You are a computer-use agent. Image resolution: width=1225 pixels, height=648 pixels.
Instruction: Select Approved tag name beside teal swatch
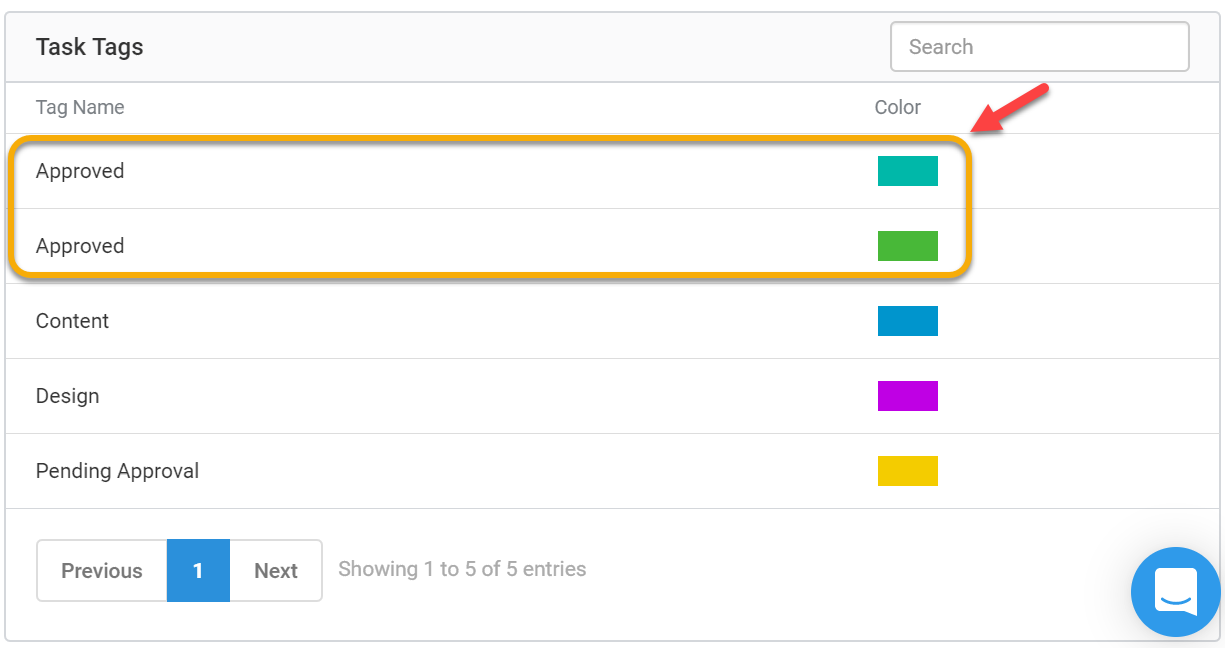tap(80, 171)
